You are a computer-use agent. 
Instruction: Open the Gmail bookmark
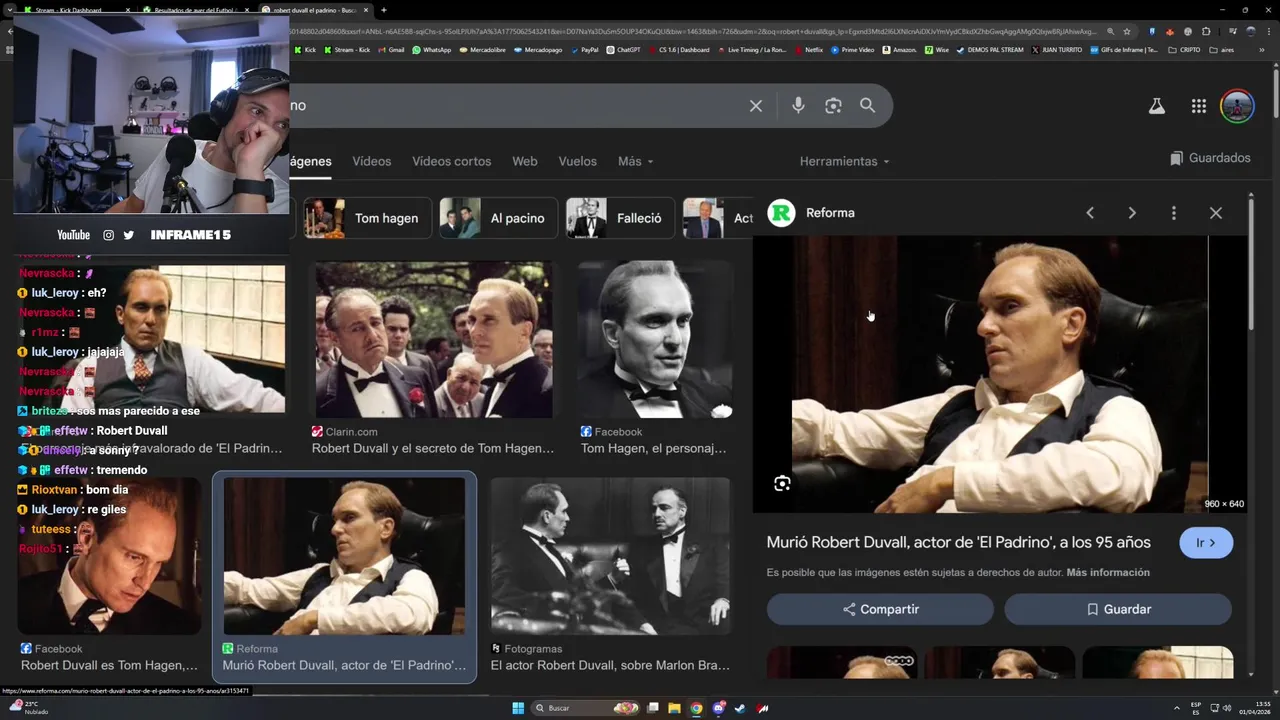coord(391,50)
